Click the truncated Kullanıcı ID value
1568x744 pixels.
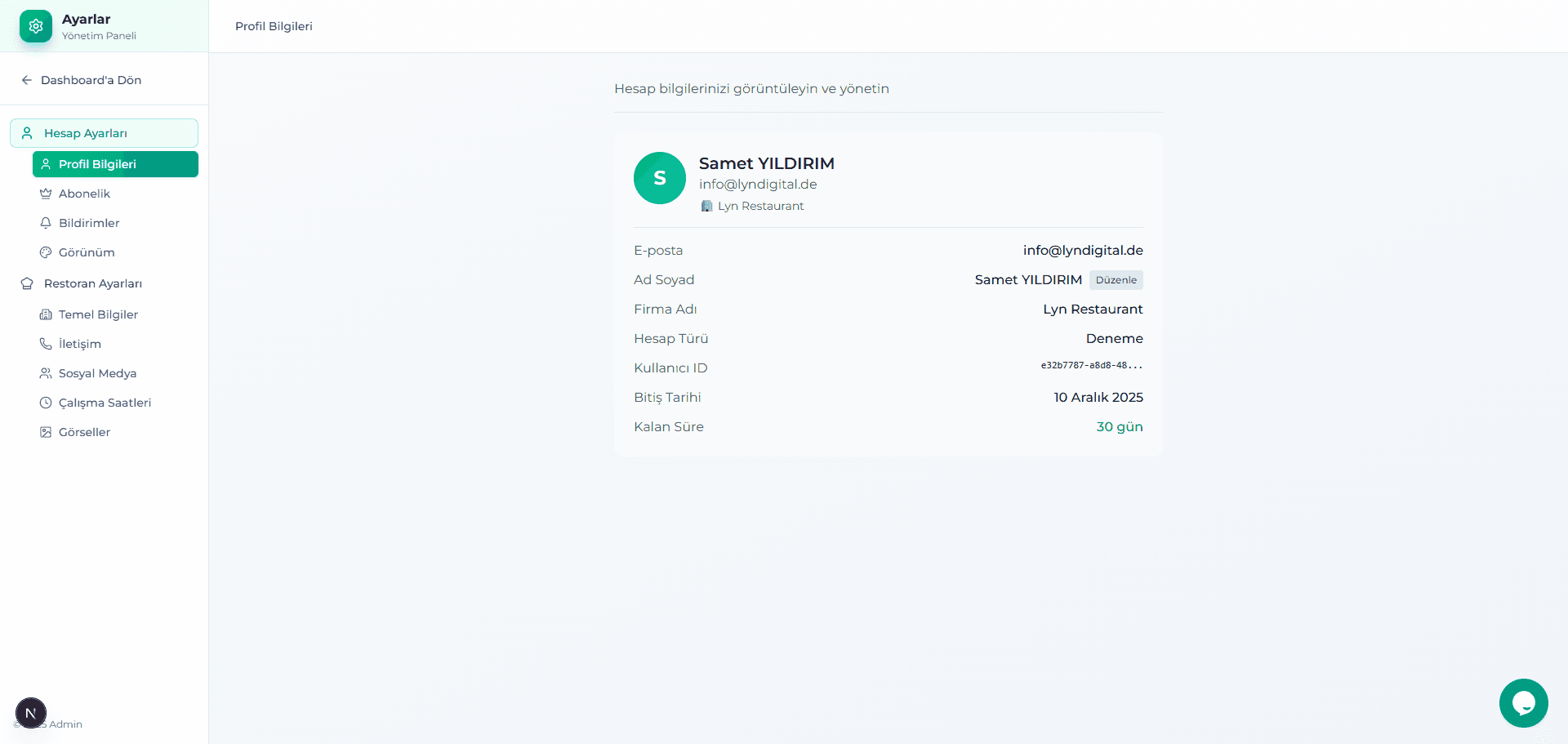(x=1091, y=366)
